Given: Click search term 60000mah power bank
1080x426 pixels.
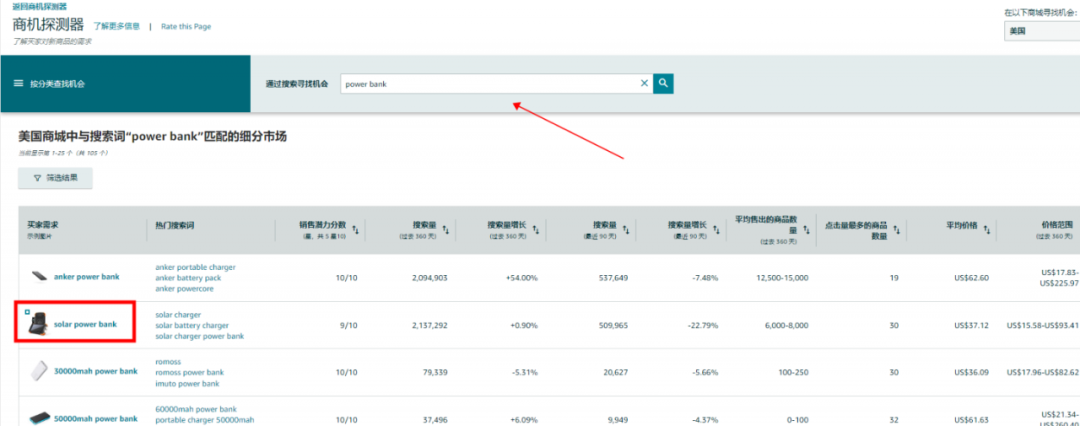Looking at the screenshot, I should (196, 409).
